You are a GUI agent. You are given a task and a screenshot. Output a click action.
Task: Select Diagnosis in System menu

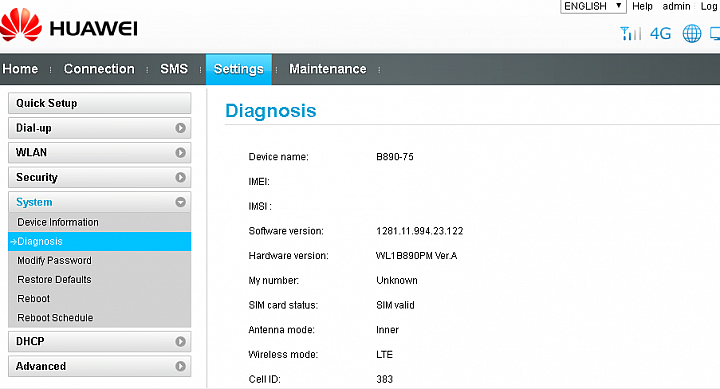pyautogui.click(x=100, y=242)
